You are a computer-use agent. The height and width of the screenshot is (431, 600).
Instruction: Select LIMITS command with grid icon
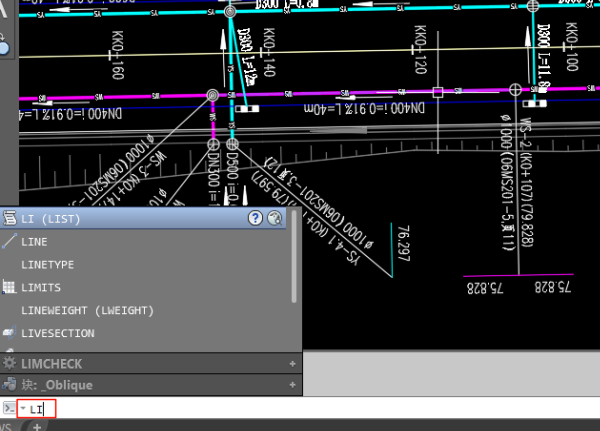pyautogui.click(x=41, y=288)
